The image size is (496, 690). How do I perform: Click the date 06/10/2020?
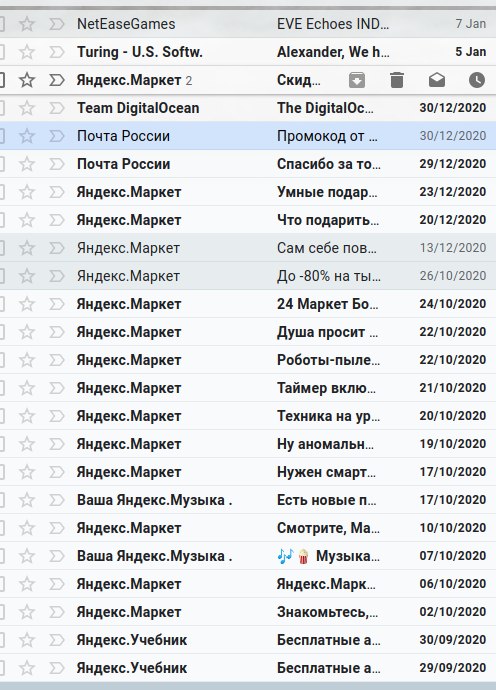[452, 584]
